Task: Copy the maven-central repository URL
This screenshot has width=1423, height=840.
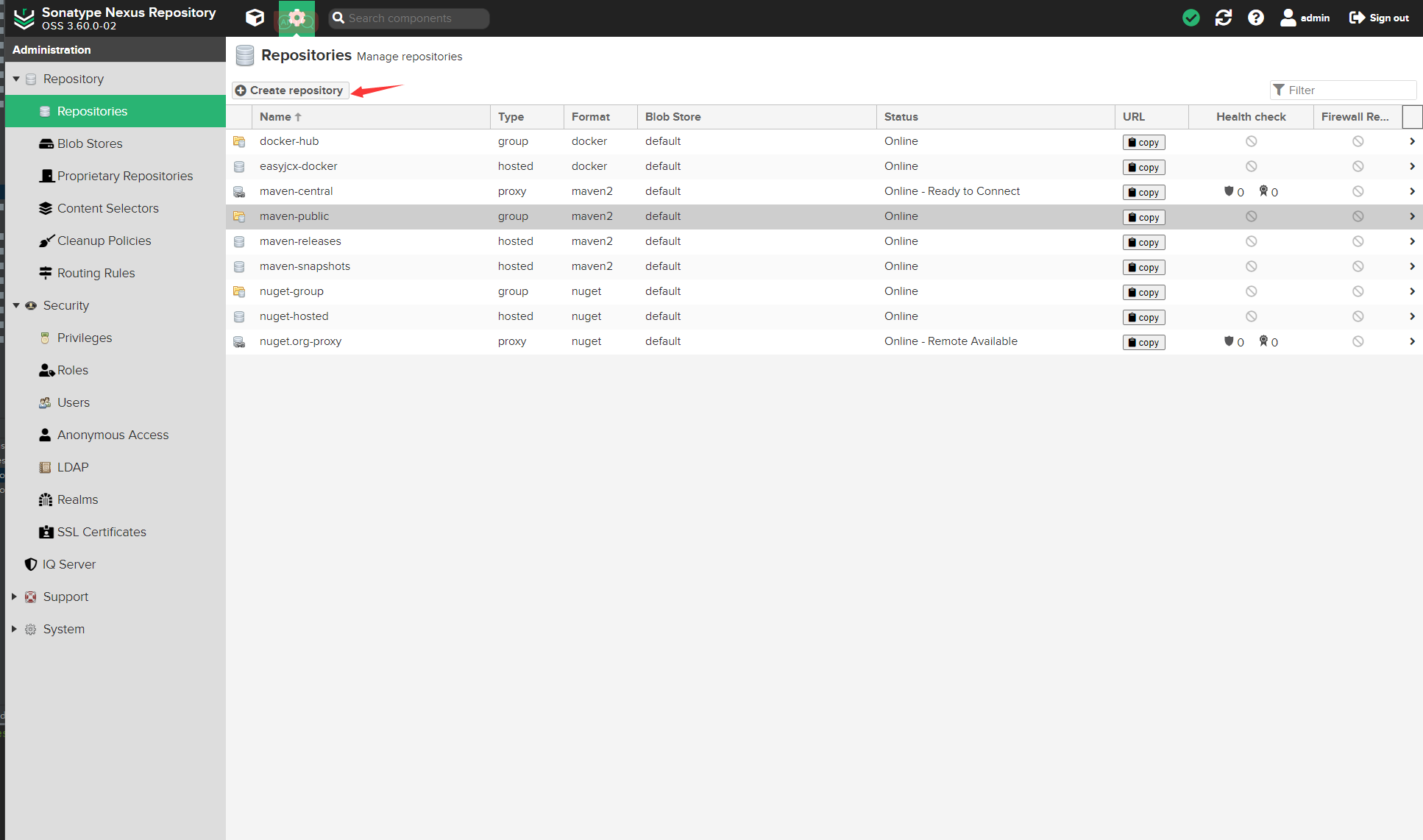Action: pos(1143,192)
